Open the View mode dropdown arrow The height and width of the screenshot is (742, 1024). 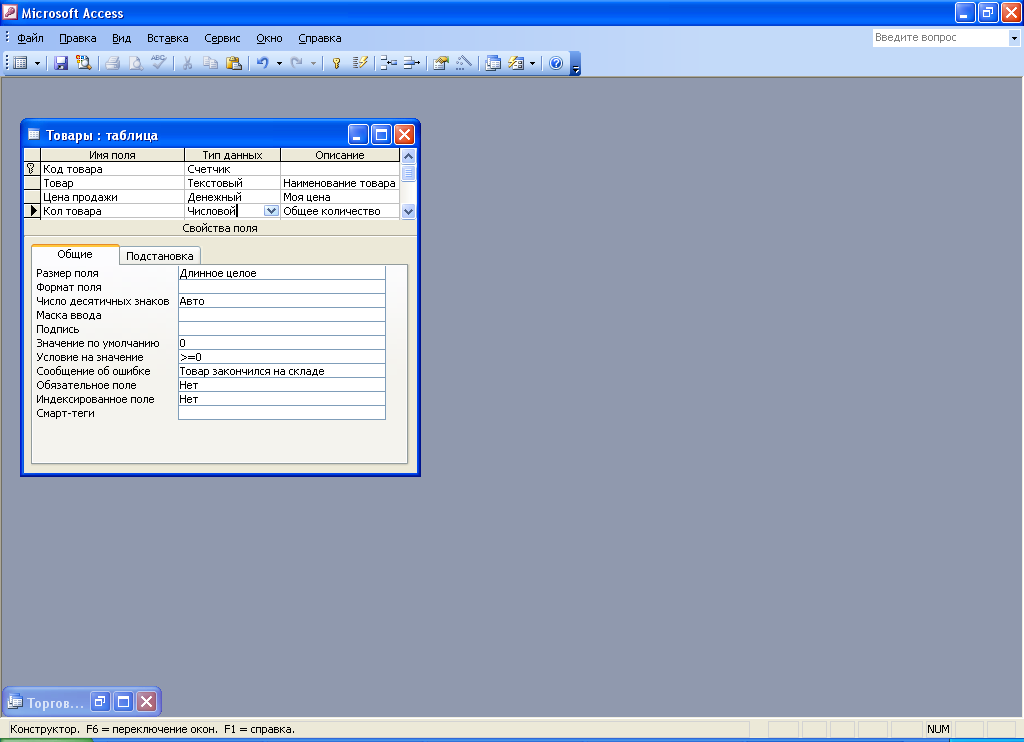click(x=37, y=63)
